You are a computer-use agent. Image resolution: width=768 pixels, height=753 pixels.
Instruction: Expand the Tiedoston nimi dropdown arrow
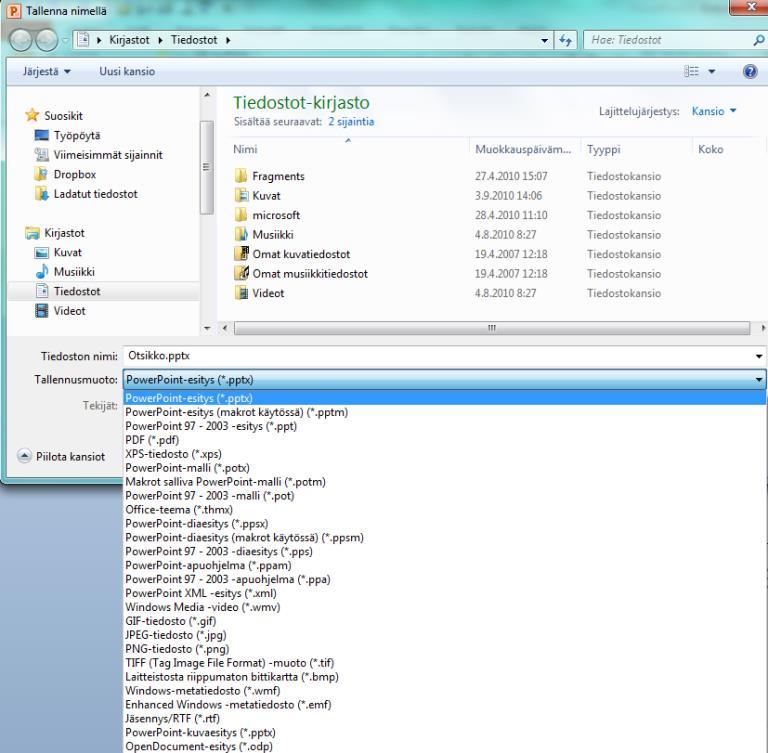(x=759, y=356)
